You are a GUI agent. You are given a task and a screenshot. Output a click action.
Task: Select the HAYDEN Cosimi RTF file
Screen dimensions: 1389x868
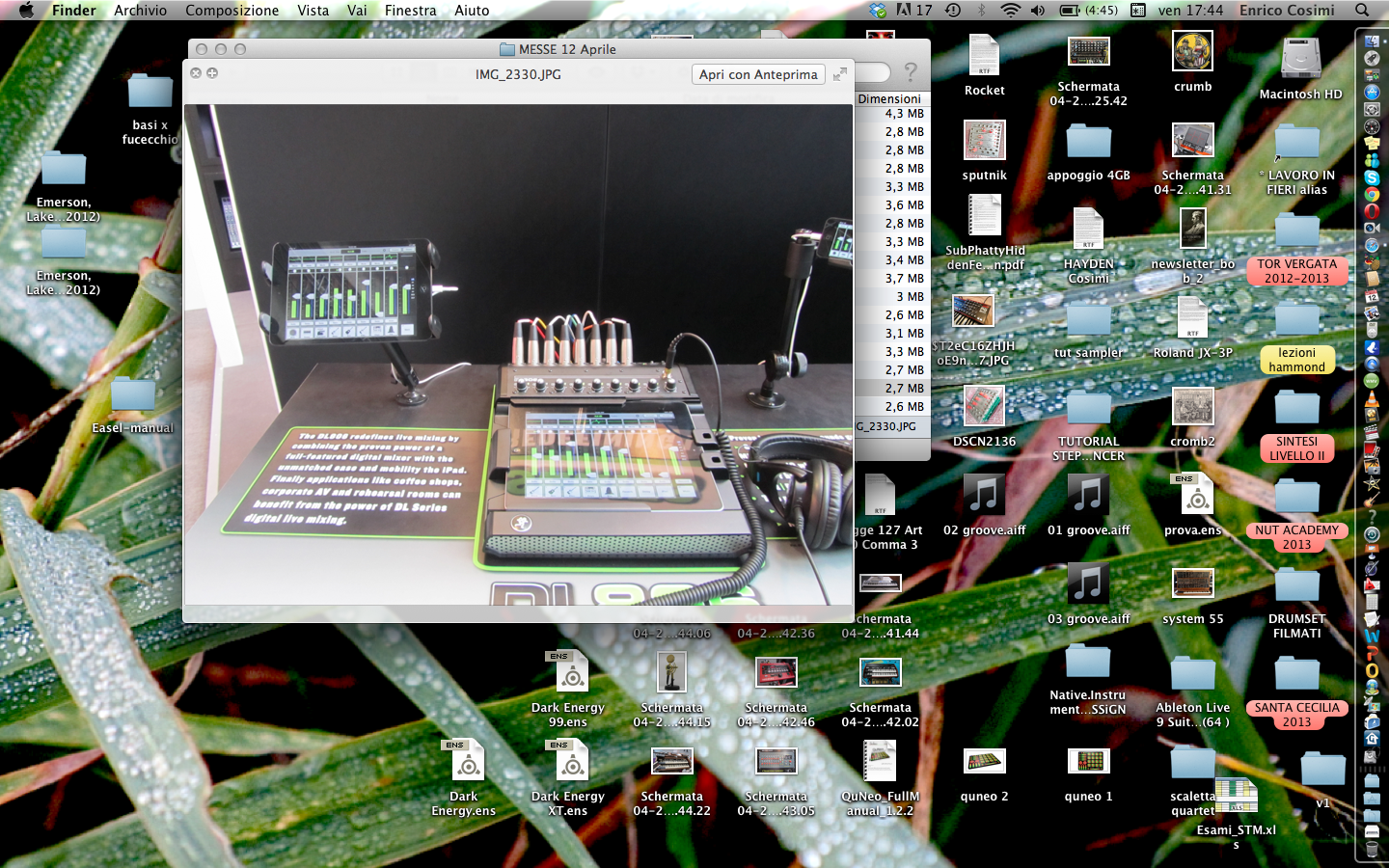click(1088, 230)
